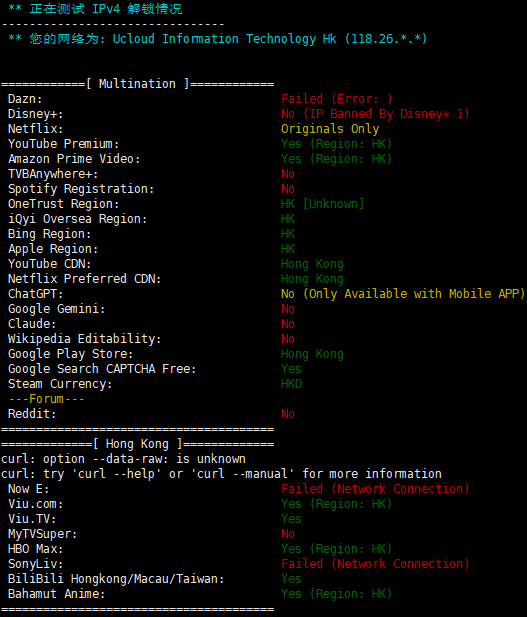Click the Forum divider text

pos(46,399)
